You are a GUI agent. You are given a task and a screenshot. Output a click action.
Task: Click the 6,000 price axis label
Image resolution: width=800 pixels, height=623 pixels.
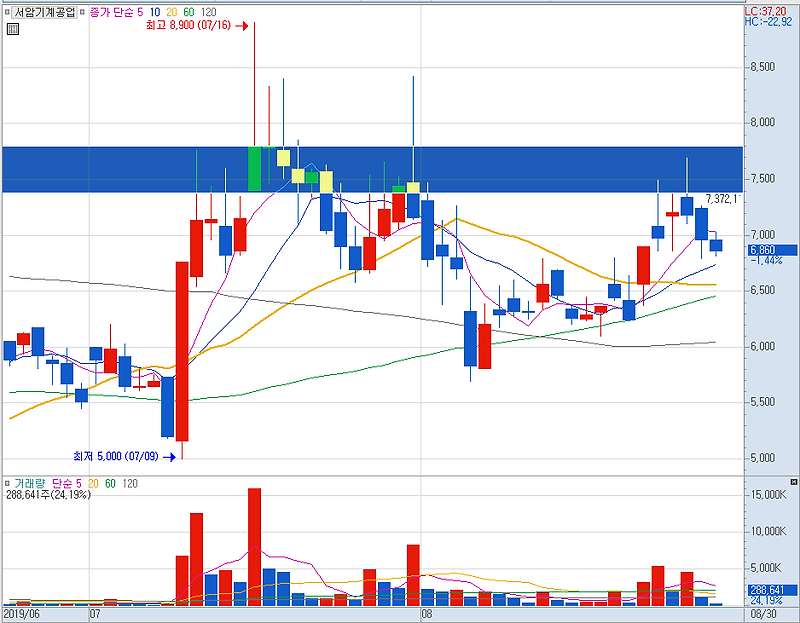[762, 346]
